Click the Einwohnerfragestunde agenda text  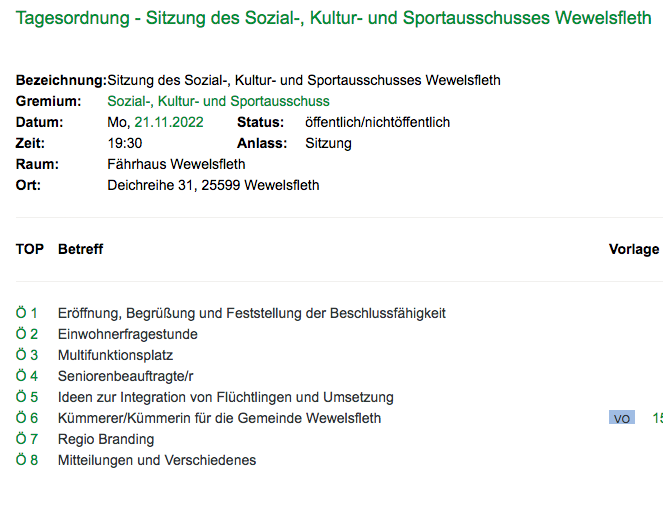pyautogui.click(x=128, y=334)
